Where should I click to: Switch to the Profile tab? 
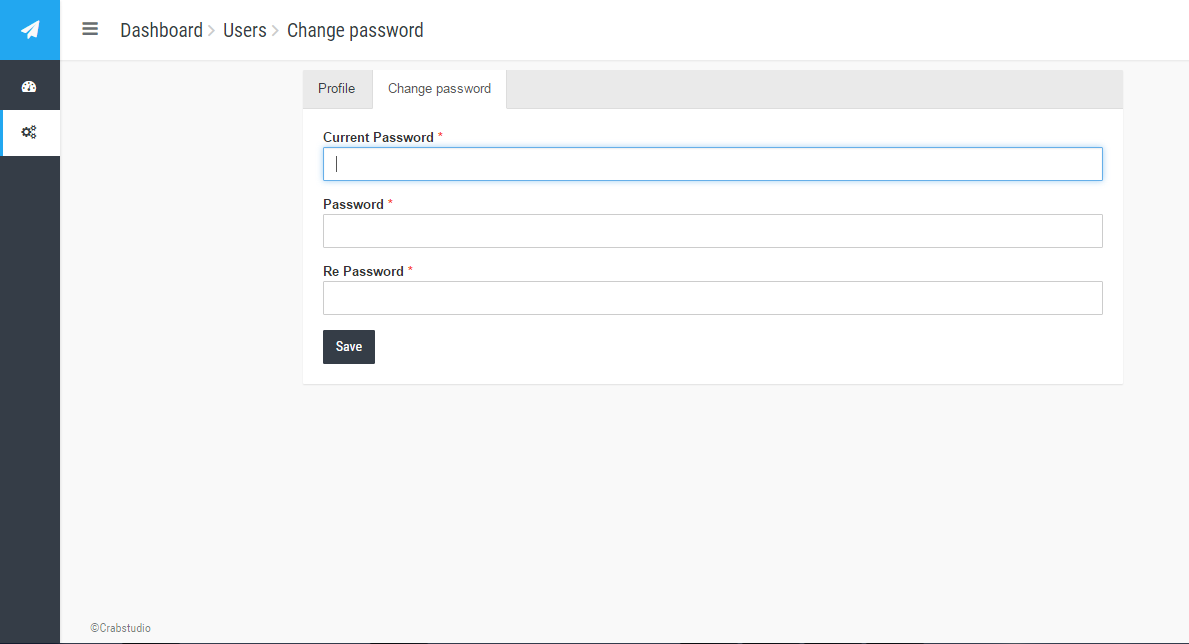coord(337,89)
